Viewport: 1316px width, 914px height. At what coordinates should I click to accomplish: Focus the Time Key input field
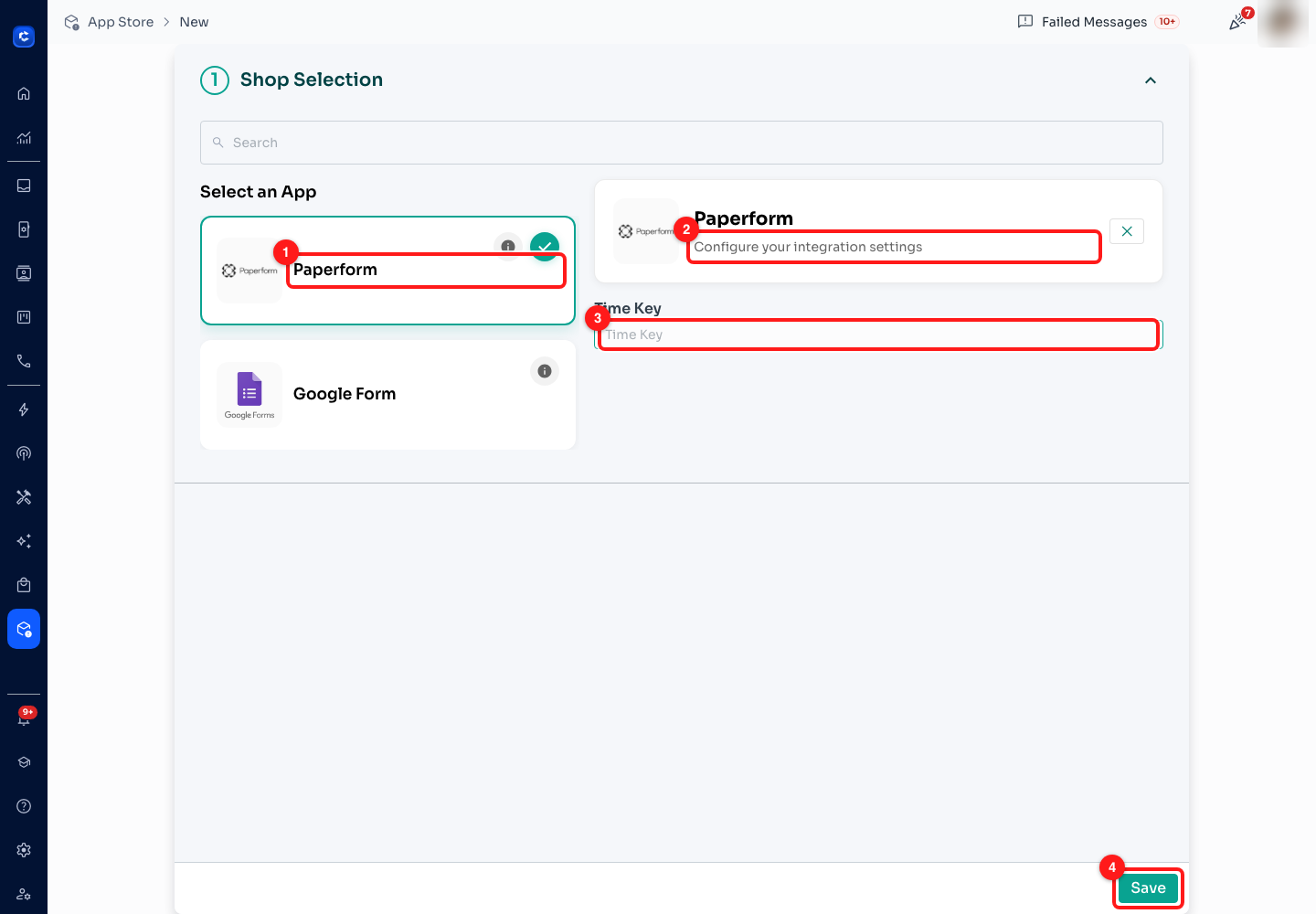tap(878, 335)
